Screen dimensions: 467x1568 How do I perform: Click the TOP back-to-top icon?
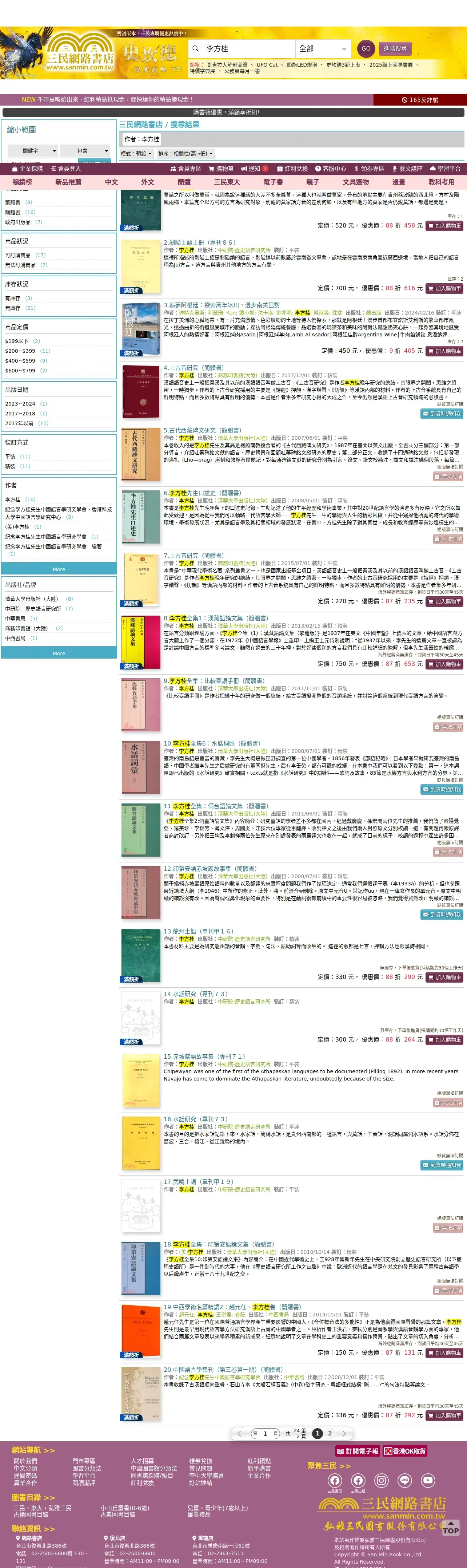451,1528
